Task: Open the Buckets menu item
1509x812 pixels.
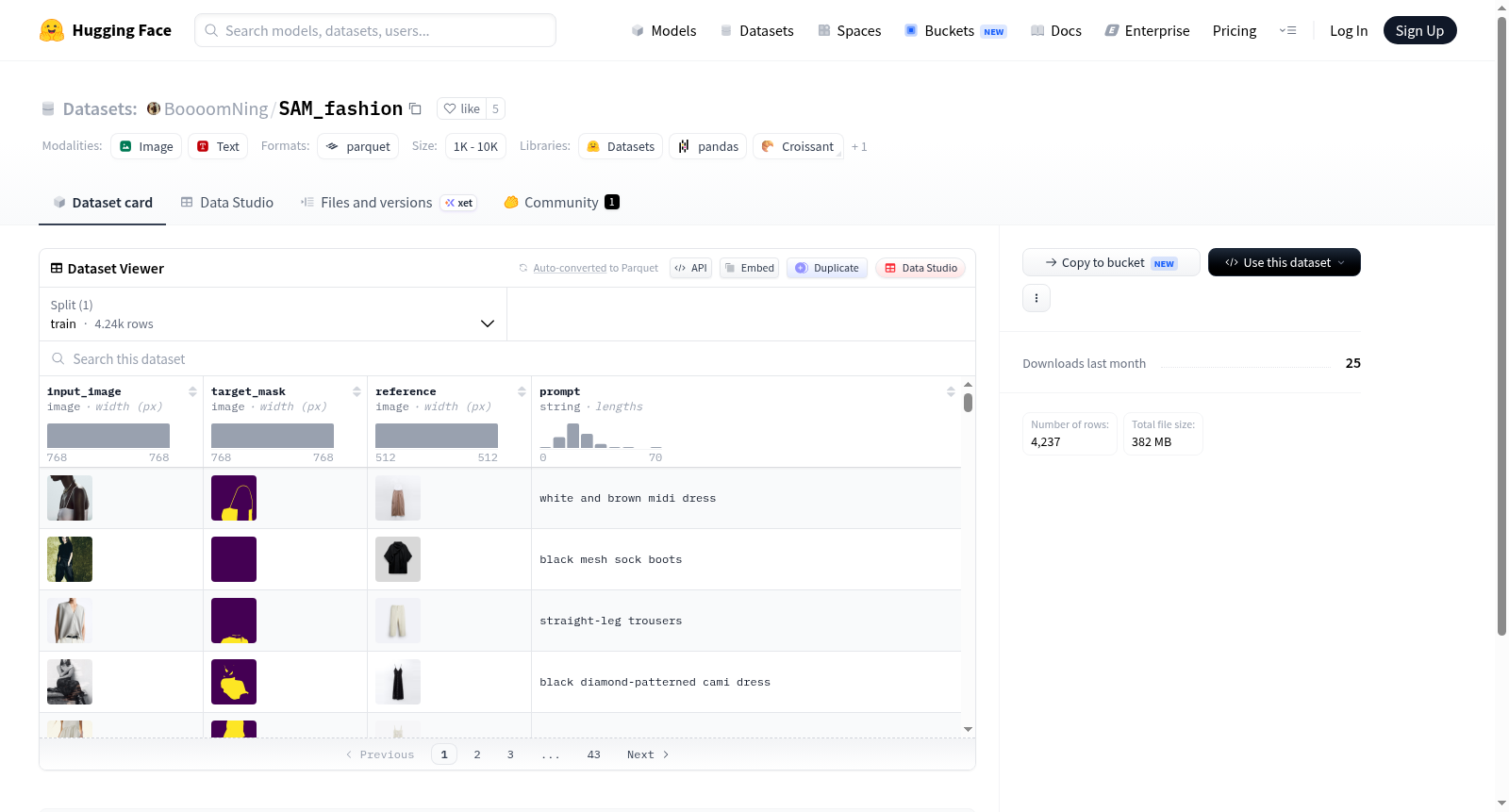Action: coord(955,31)
